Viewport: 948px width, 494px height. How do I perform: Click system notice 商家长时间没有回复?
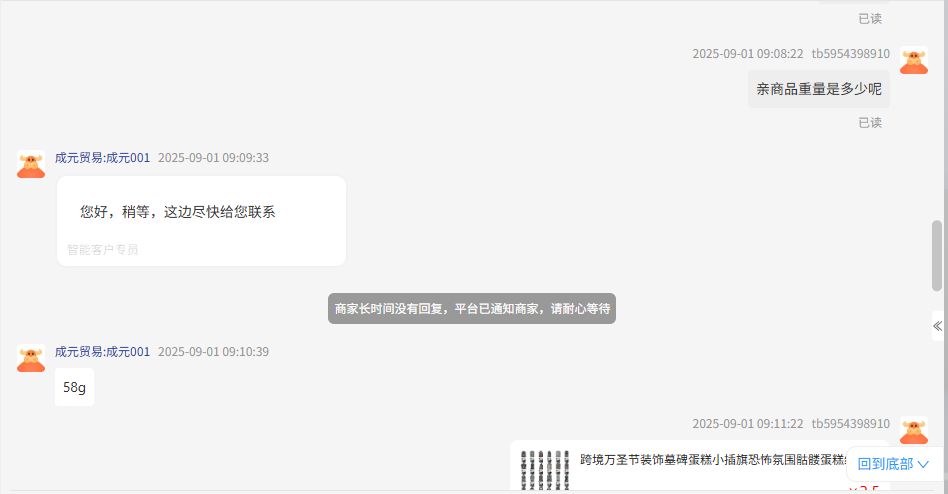pyautogui.click(x=472, y=309)
